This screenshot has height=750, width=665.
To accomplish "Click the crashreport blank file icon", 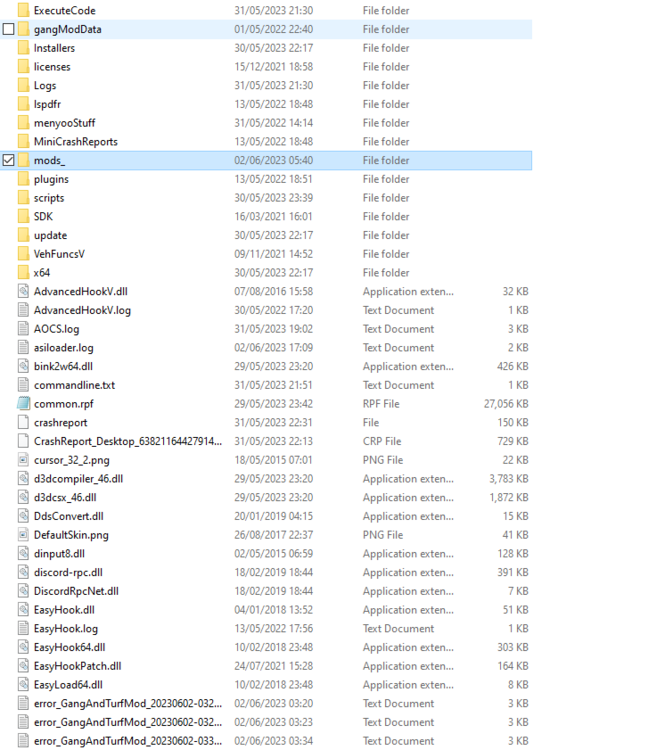I will coord(23,422).
